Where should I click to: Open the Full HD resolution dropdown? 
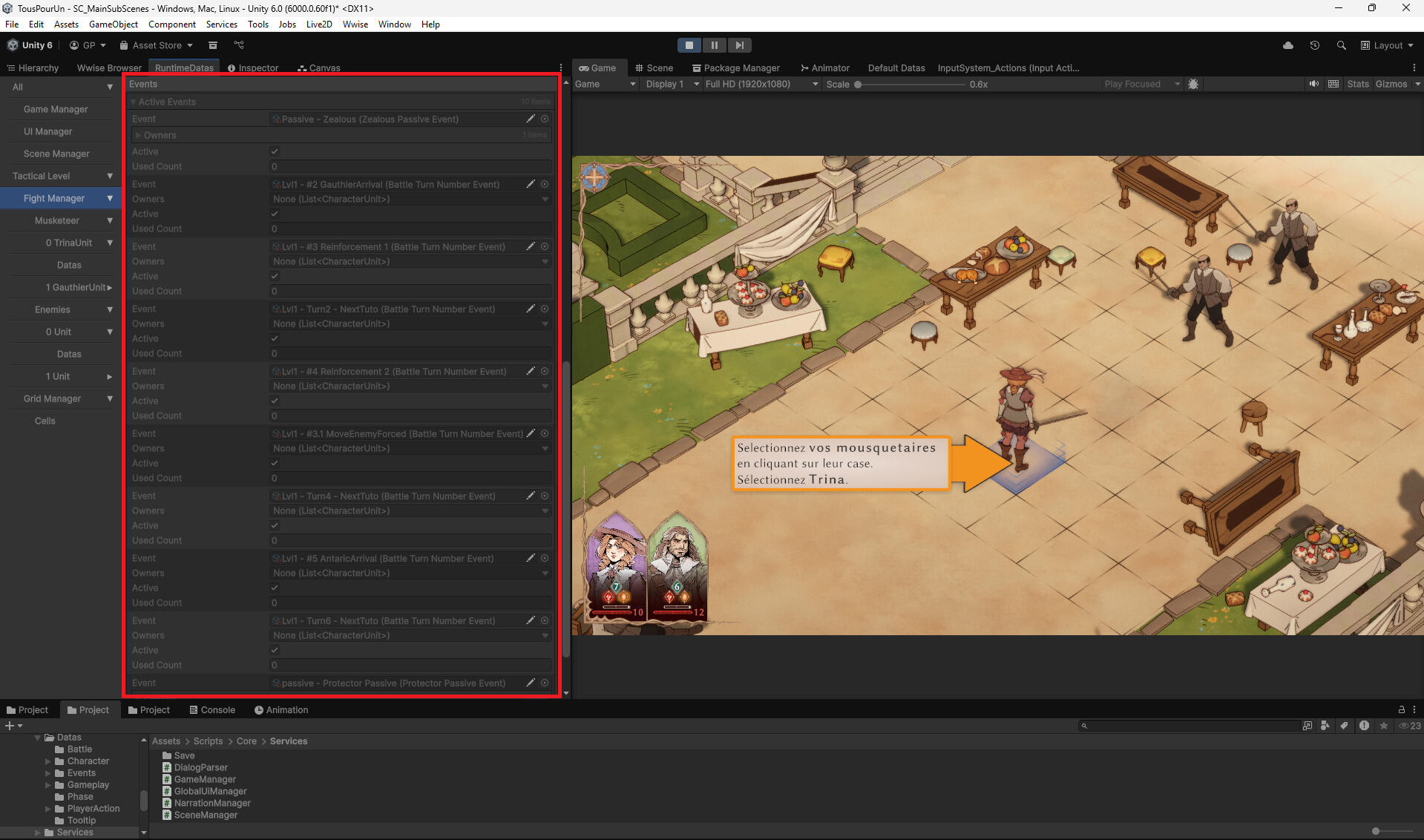click(761, 85)
